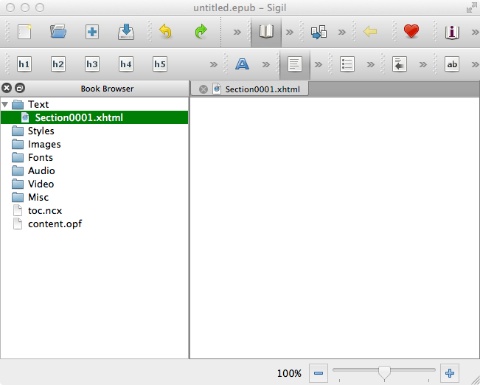The width and height of the screenshot is (480, 385).
Task: Collapse the Text folder disclosure triangle
Action: [5, 104]
